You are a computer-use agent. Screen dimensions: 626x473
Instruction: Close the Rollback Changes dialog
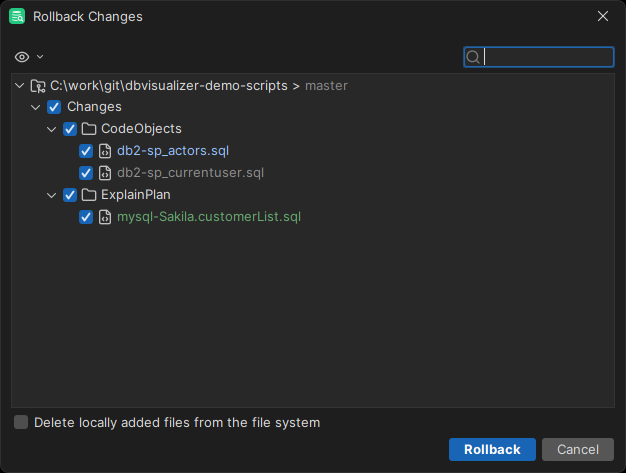603,16
